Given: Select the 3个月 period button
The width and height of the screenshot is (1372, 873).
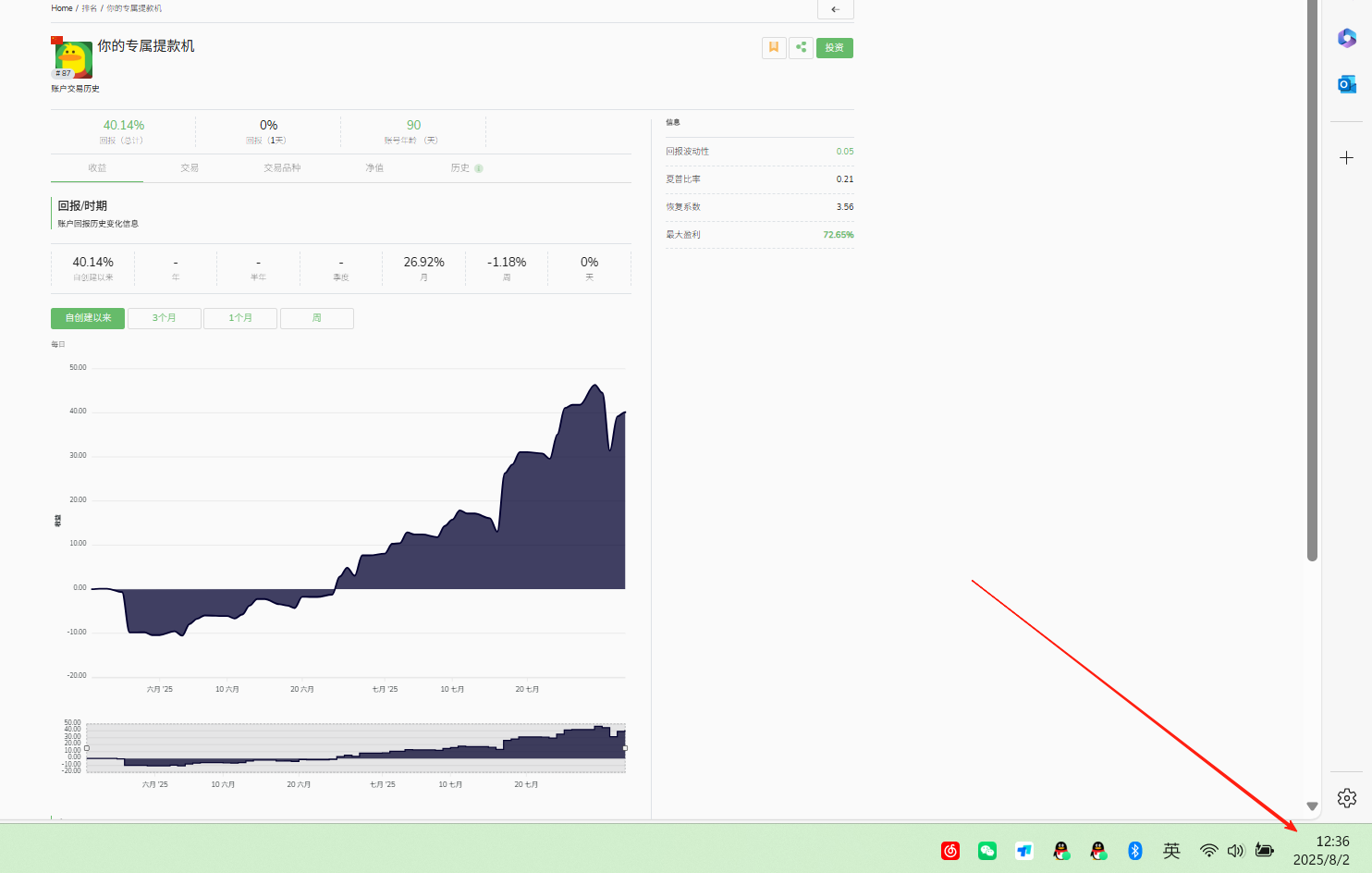Looking at the screenshot, I should [165, 318].
